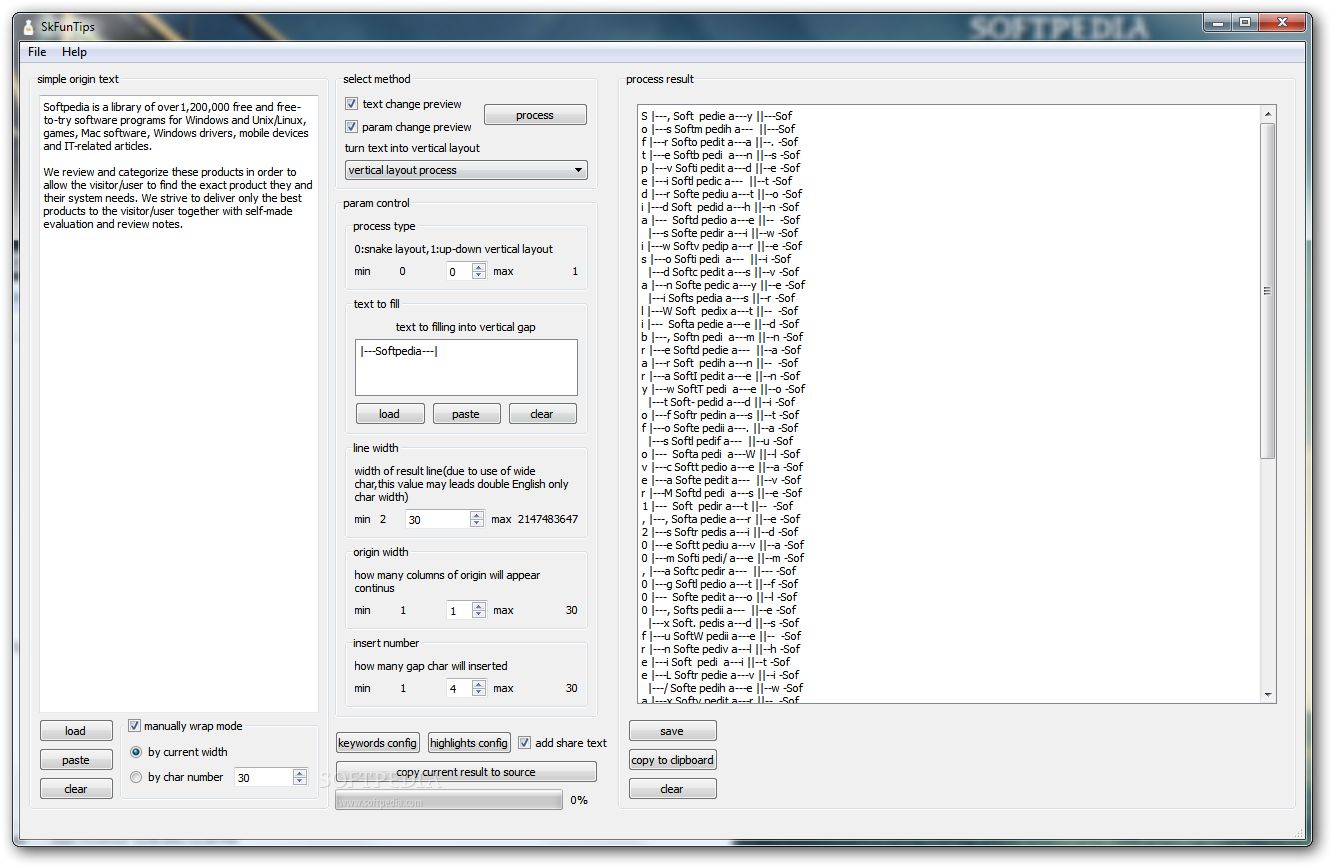Click load button under text to fill
Viewport: 1333px width, 867px height.
tap(390, 414)
